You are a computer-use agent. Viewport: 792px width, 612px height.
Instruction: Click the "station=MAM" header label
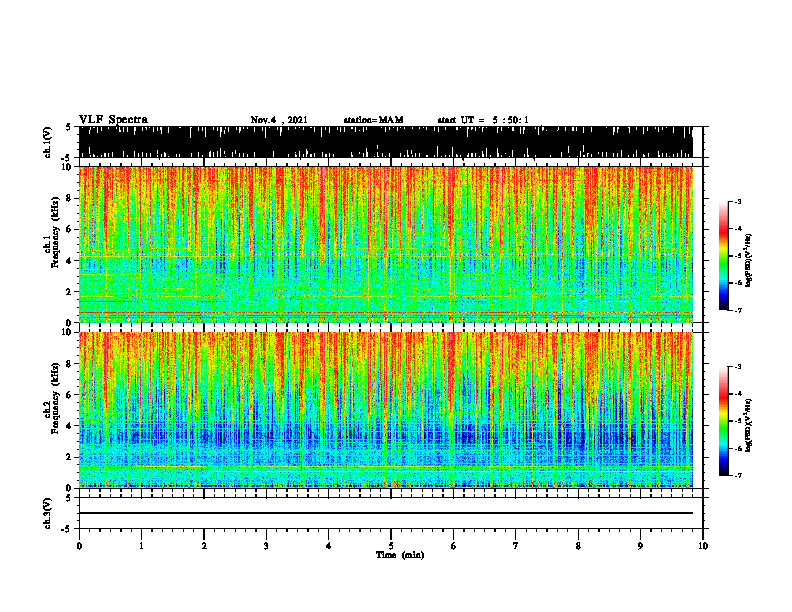[x=373, y=120]
